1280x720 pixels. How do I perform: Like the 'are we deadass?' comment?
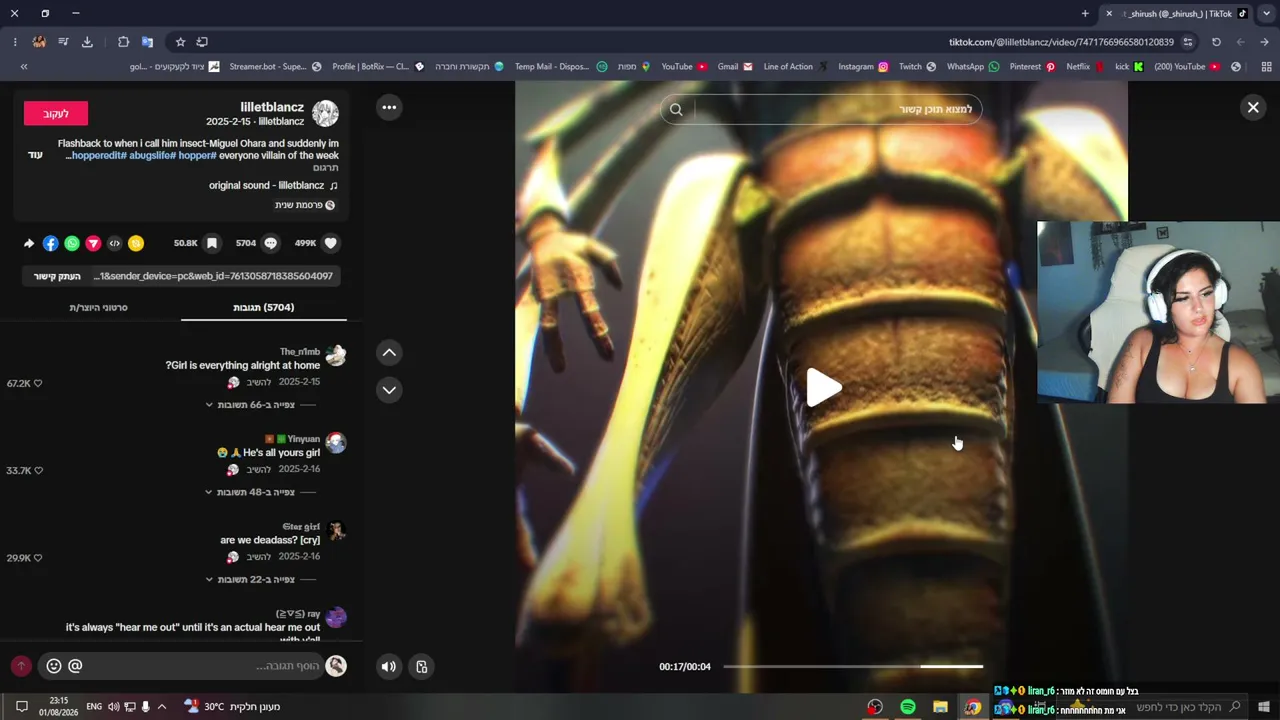click(38, 558)
